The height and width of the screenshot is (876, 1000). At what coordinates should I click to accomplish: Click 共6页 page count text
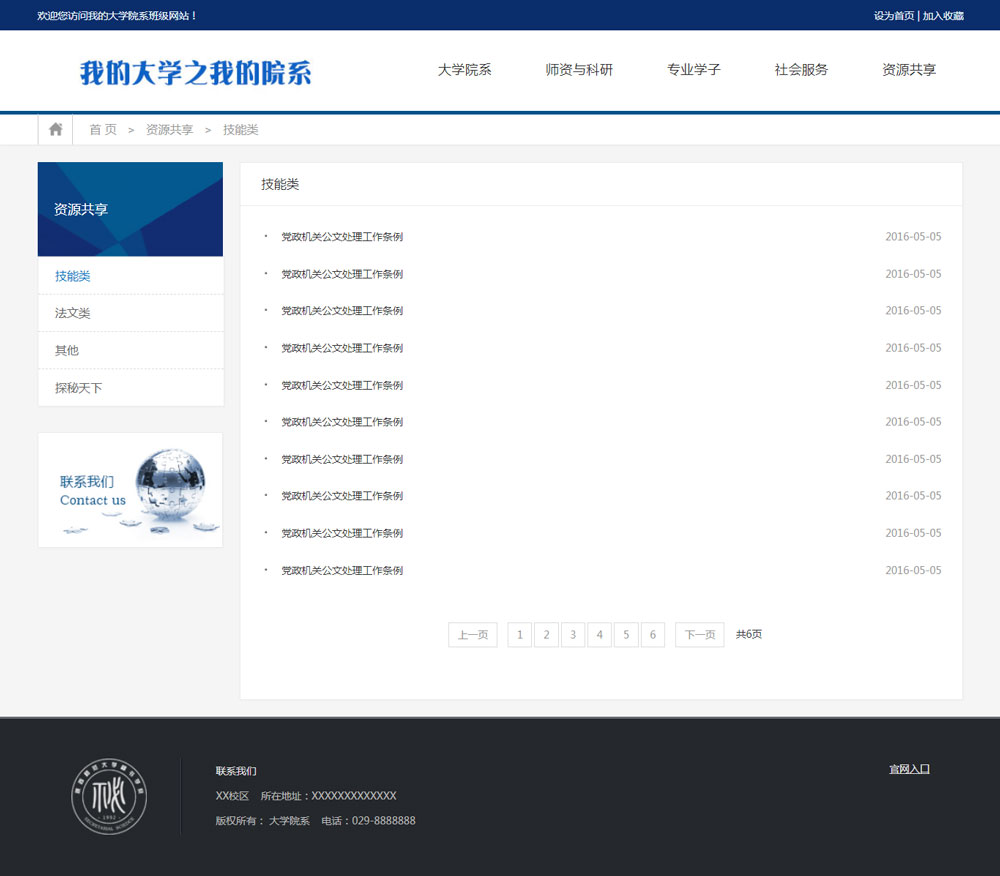point(749,634)
